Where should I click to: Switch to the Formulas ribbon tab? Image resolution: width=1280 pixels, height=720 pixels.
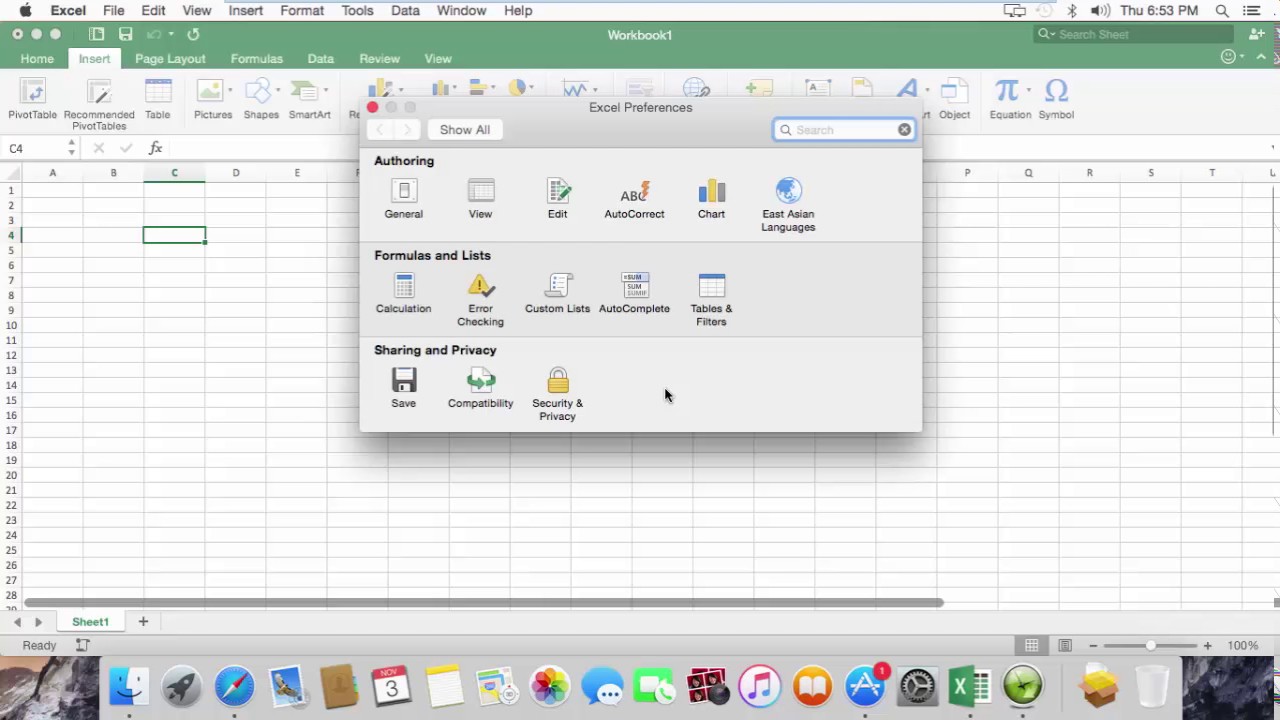[x=256, y=59]
